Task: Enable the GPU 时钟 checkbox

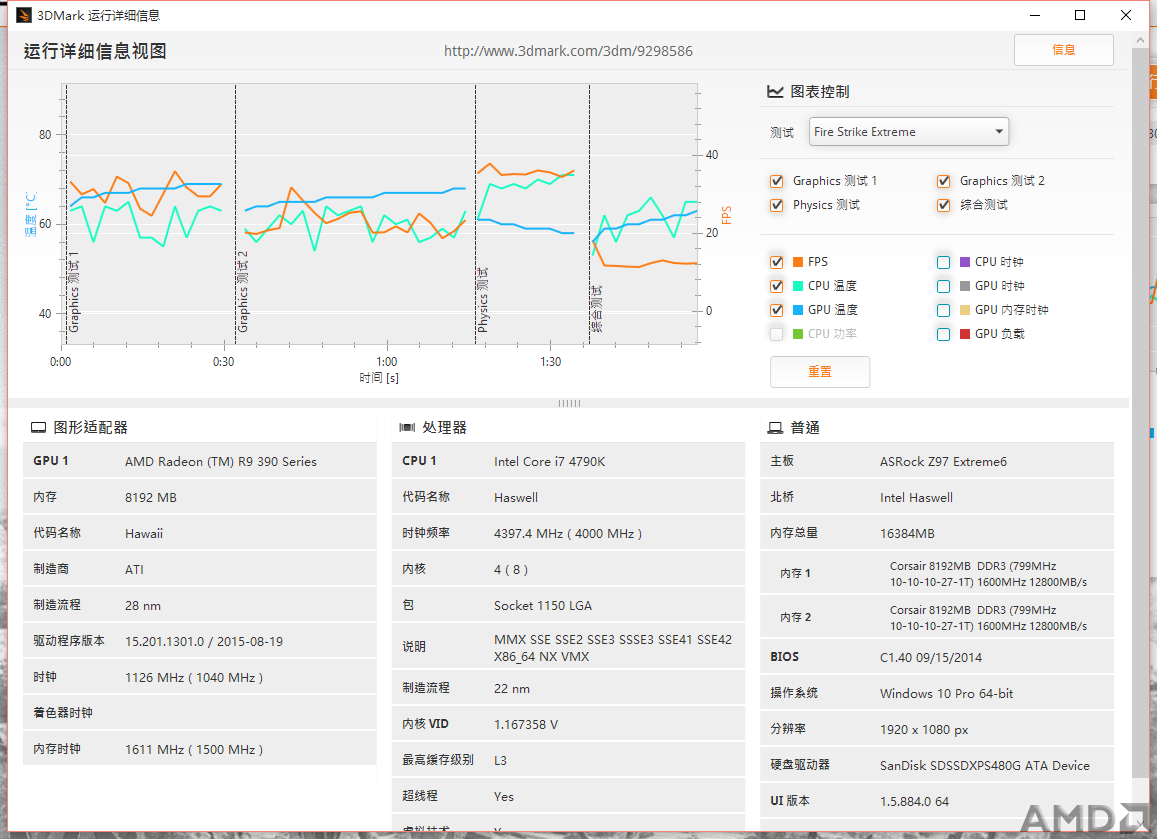Action: coord(943,286)
